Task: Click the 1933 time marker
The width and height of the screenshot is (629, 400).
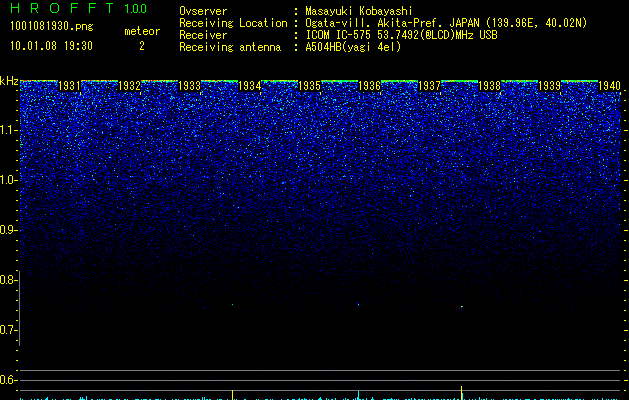Action: pyautogui.click(x=189, y=86)
